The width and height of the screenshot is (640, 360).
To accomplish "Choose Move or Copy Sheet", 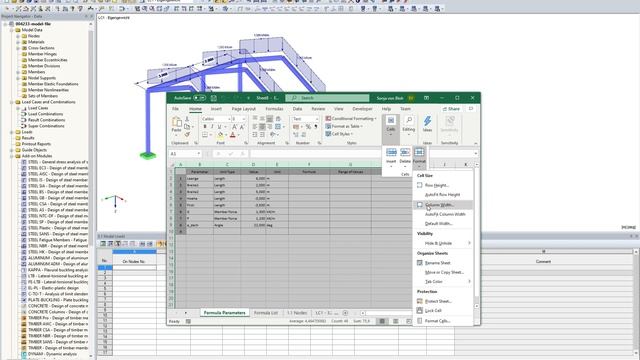I will 443,272.
